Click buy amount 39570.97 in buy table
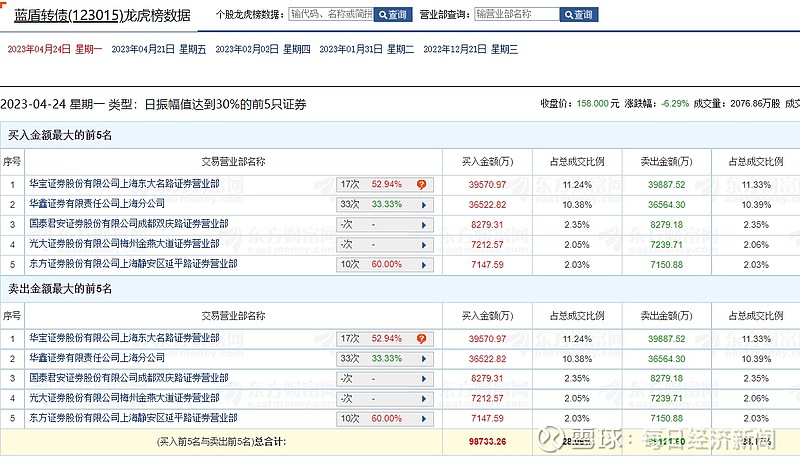800x464 pixels. [487, 185]
